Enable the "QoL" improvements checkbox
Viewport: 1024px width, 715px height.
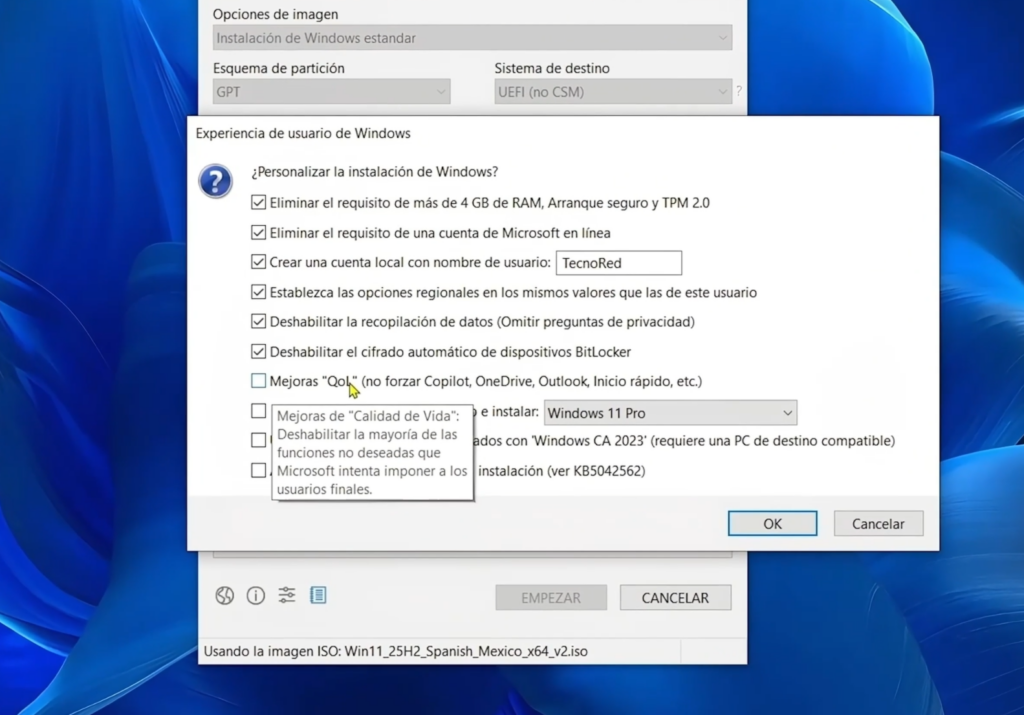pyautogui.click(x=259, y=381)
